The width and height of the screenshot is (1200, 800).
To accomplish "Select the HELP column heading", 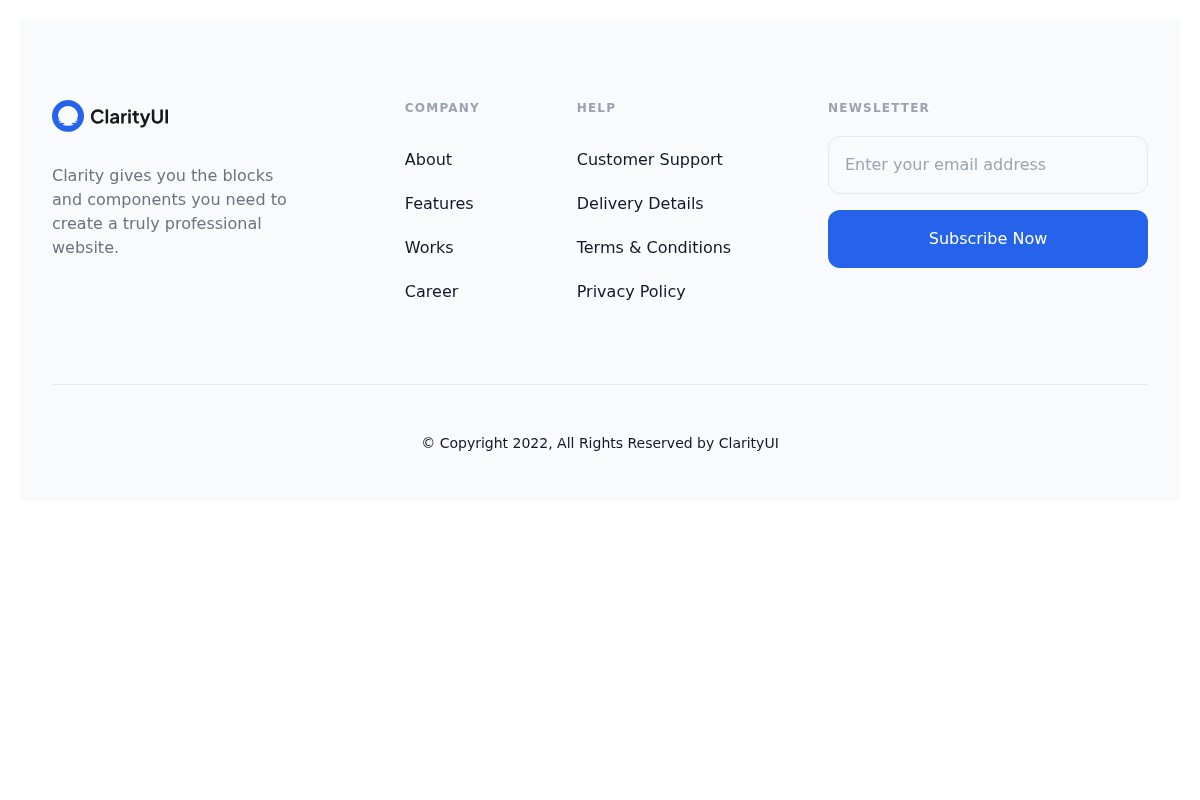I will (596, 108).
